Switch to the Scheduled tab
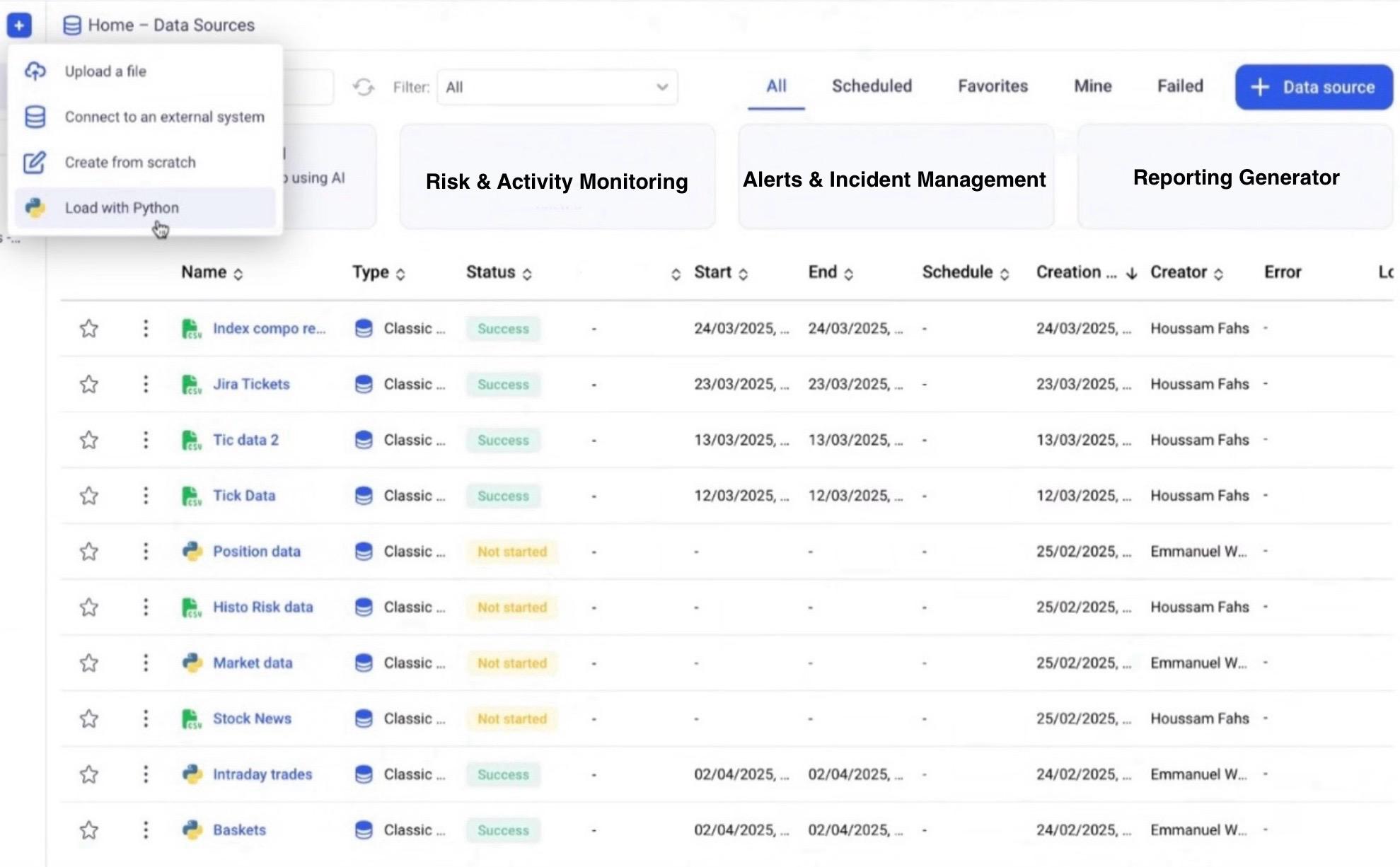1400x867 pixels. 872,86
